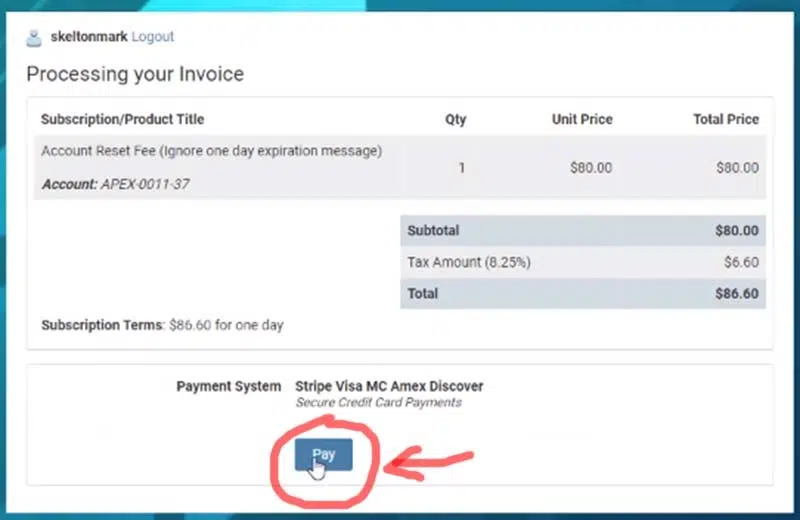800x520 pixels.
Task: Click the account number APEX-0011-37
Action: coord(145,184)
